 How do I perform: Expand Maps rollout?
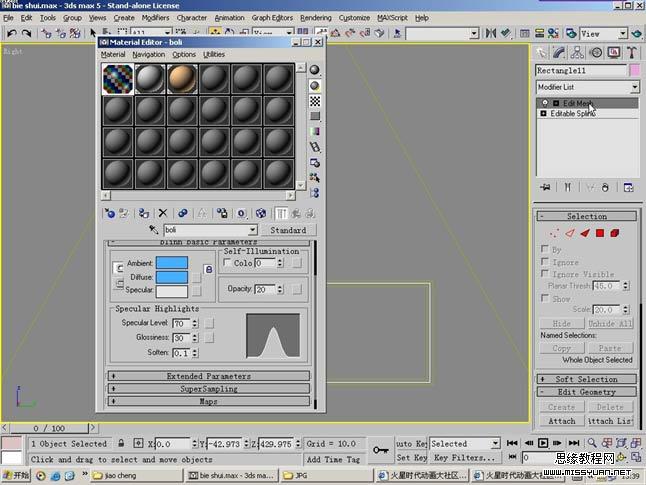209,401
